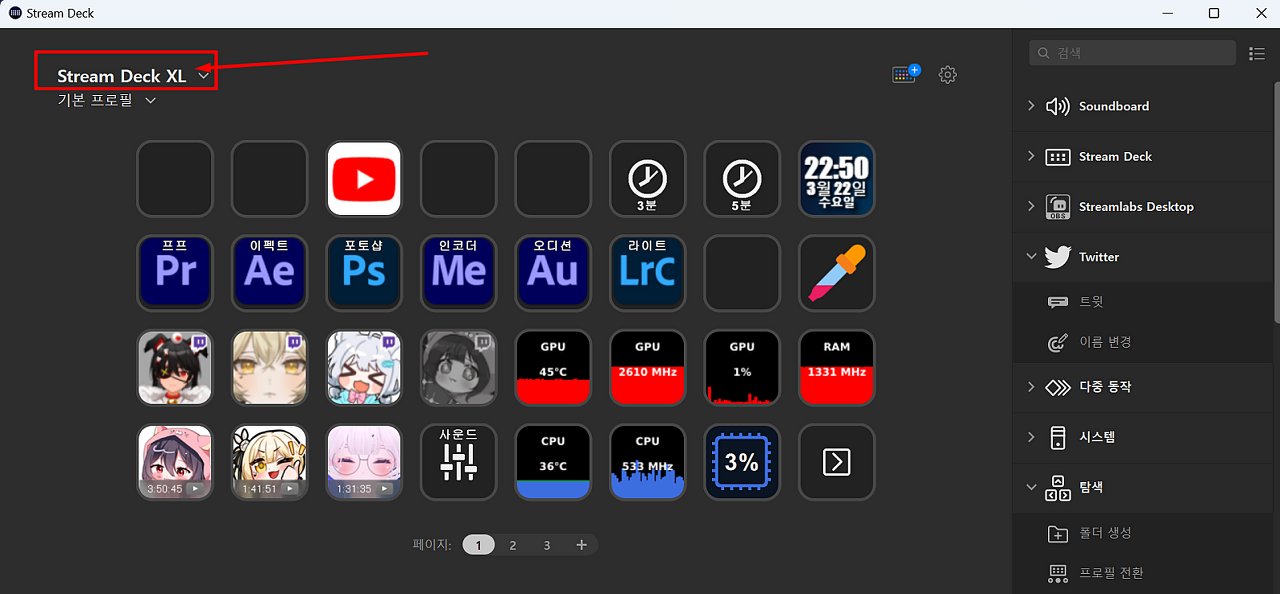
Task: Select the empty key beside the eyedropper
Action: pyautogui.click(x=741, y=273)
